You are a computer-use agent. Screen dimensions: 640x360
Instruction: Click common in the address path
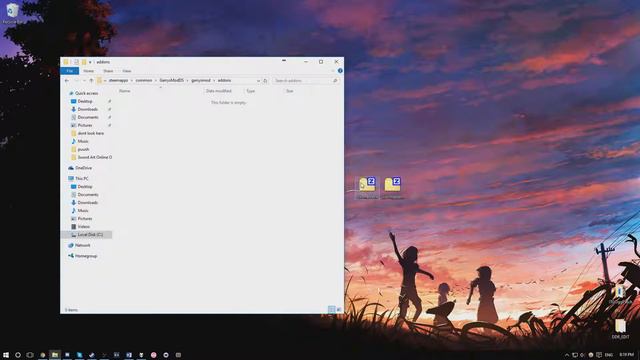[x=144, y=80]
